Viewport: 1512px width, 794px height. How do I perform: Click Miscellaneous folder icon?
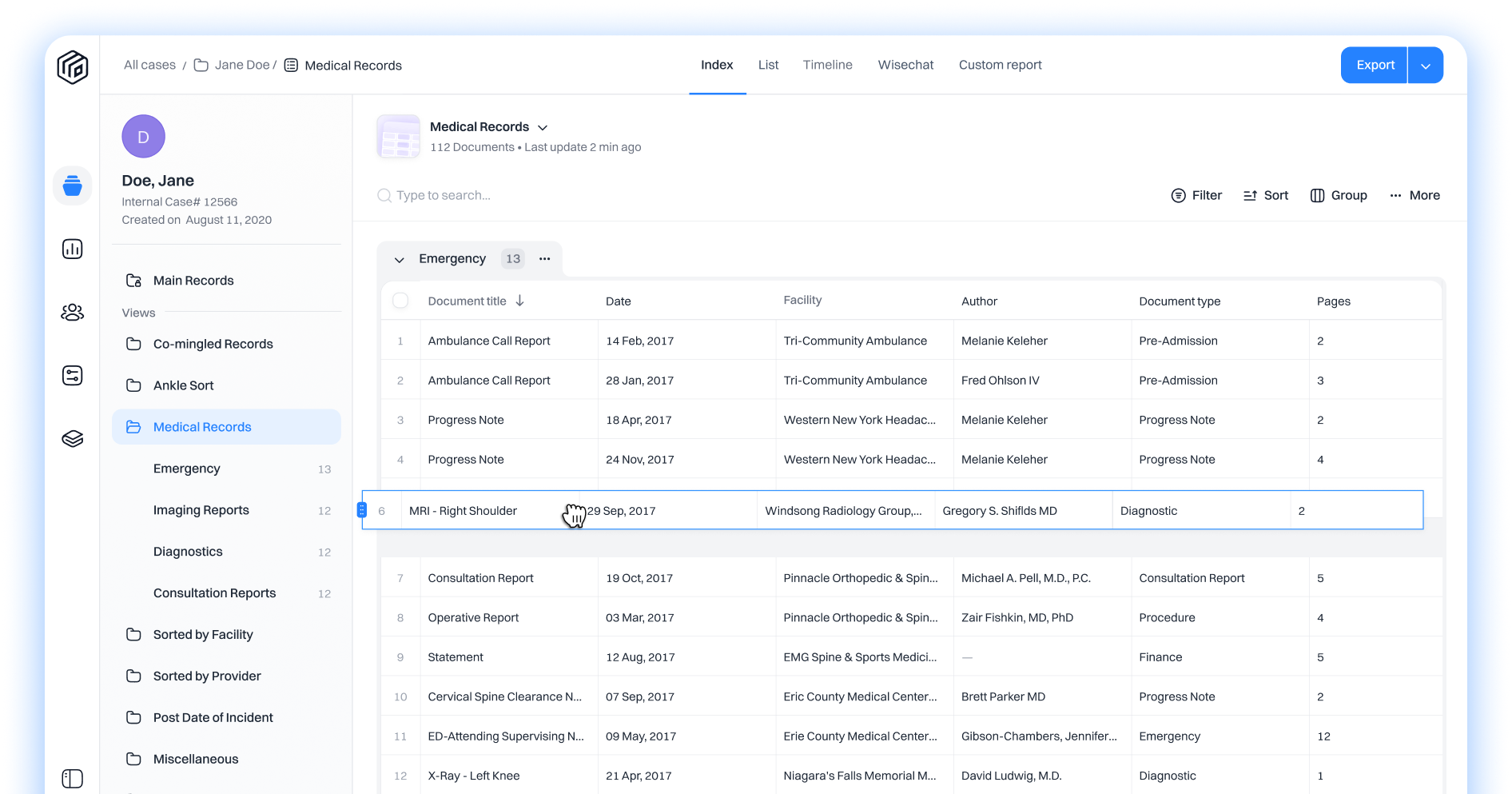tap(134, 759)
